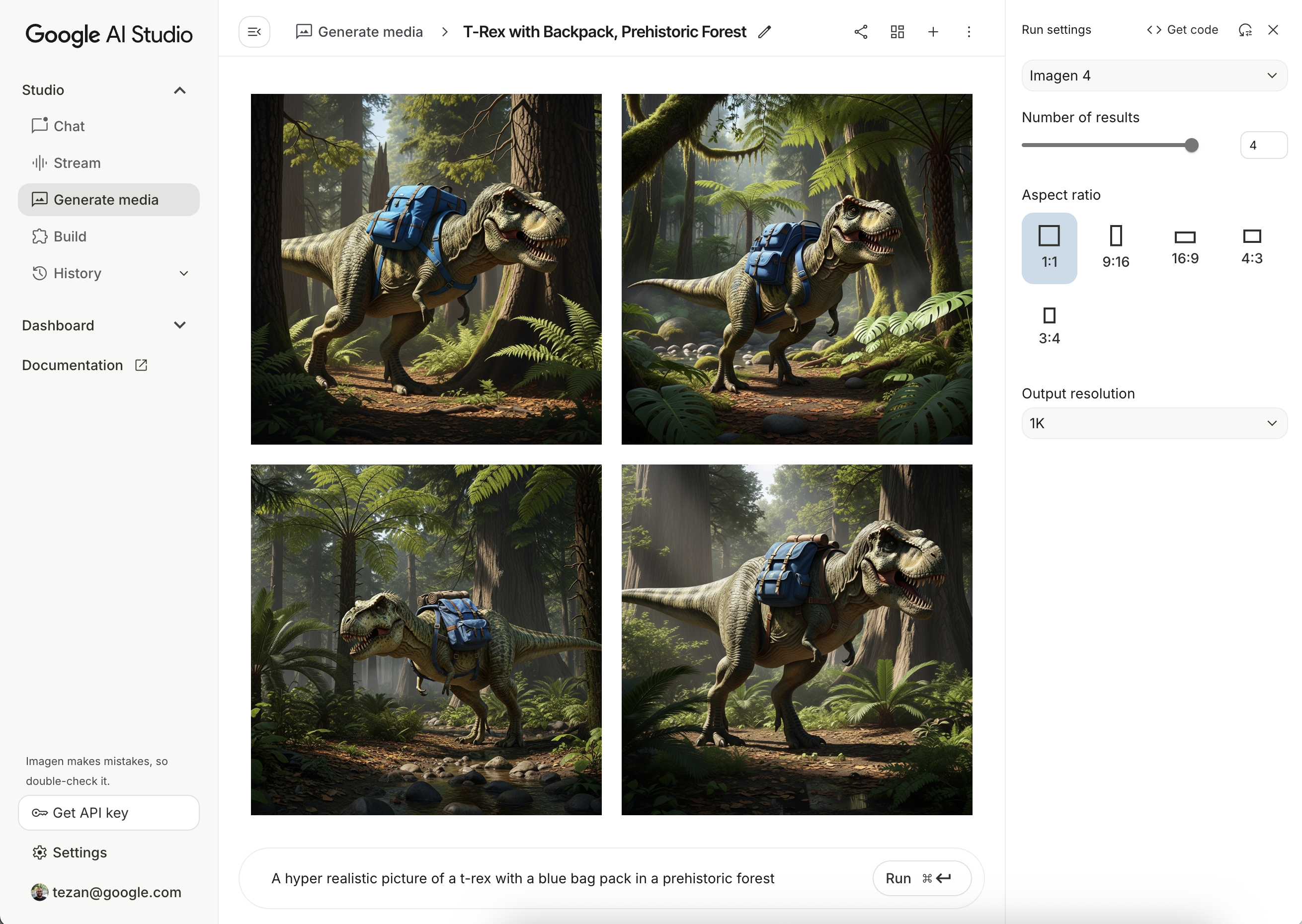Choose the 9:16 portrait aspect ratio

pos(1115,246)
